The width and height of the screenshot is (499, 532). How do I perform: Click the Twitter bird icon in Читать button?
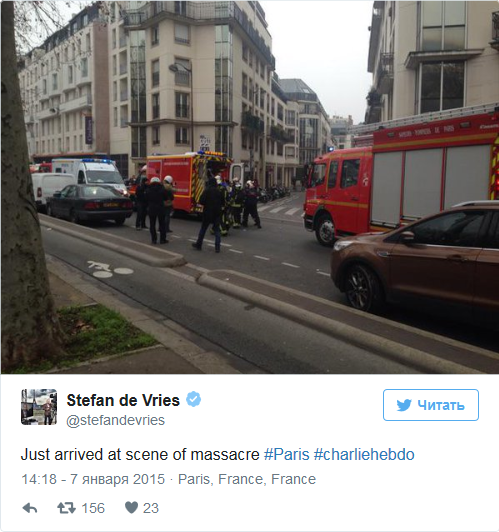coord(404,405)
